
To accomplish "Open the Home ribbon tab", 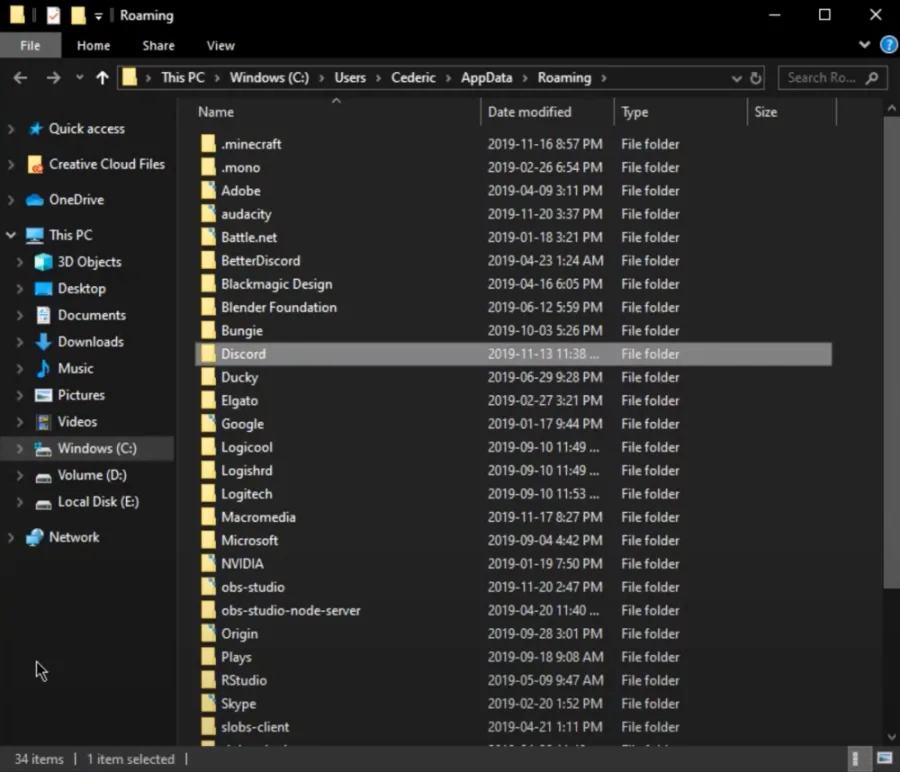I will click(x=94, y=45).
